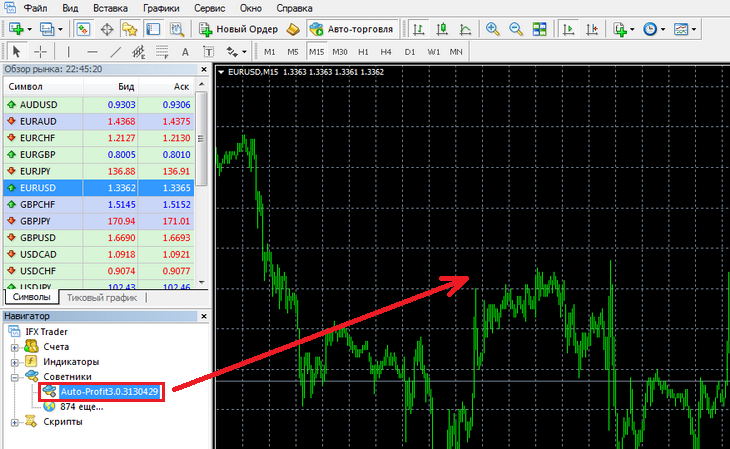Open MetaEditor via yellow book icon
Screen dimensions: 730x449
click(293, 29)
